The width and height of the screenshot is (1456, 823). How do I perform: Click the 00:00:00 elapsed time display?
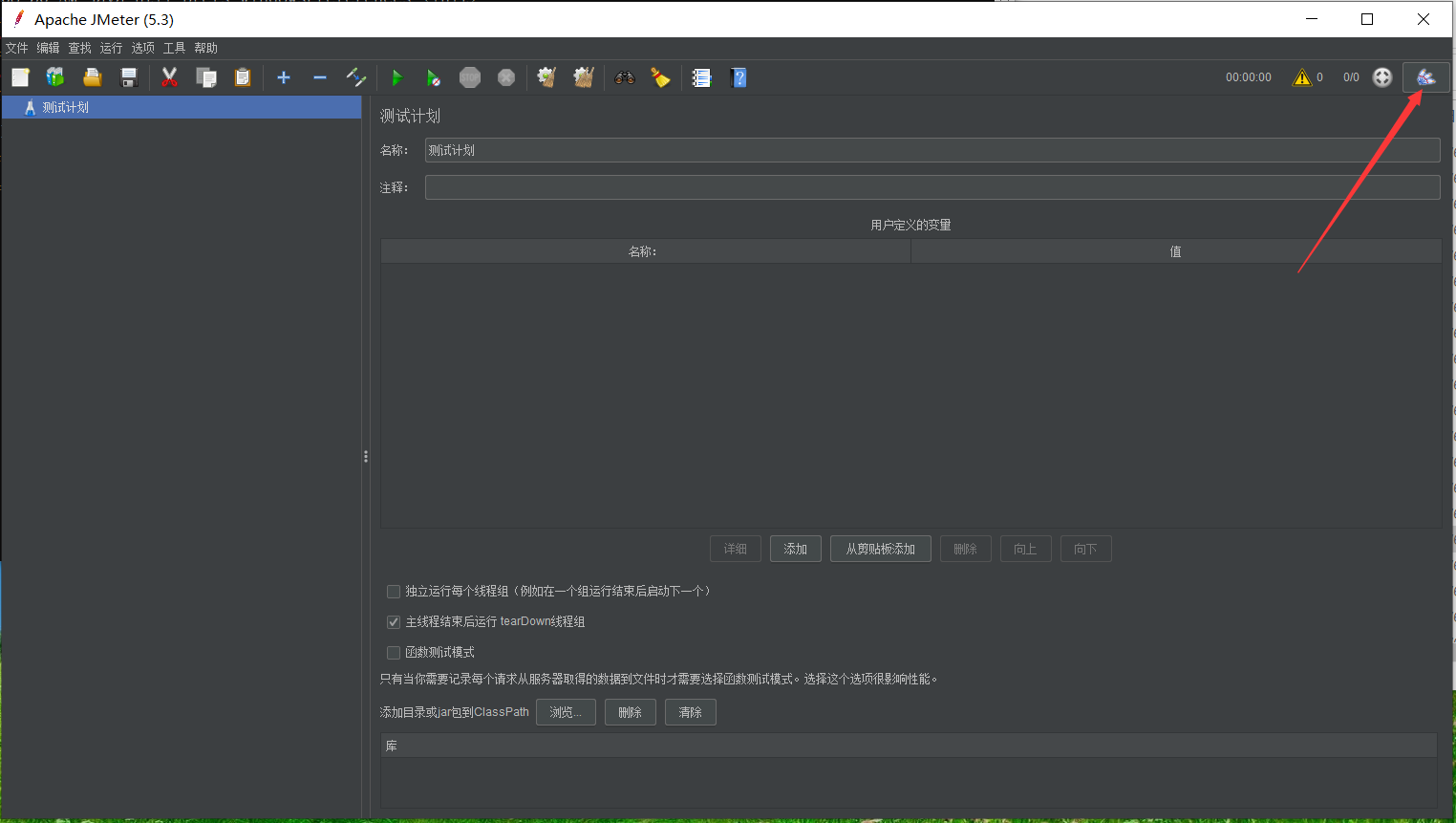coord(1249,77)
